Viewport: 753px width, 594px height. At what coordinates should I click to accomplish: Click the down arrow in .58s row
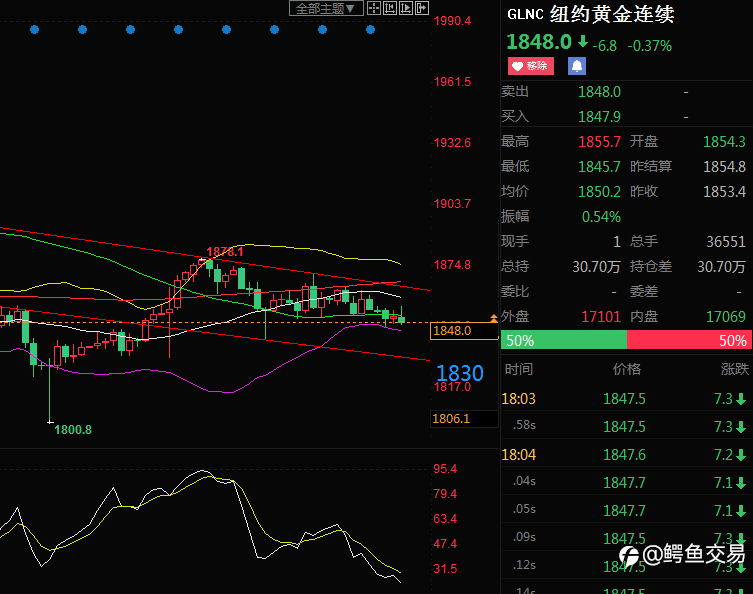(741, 427)
